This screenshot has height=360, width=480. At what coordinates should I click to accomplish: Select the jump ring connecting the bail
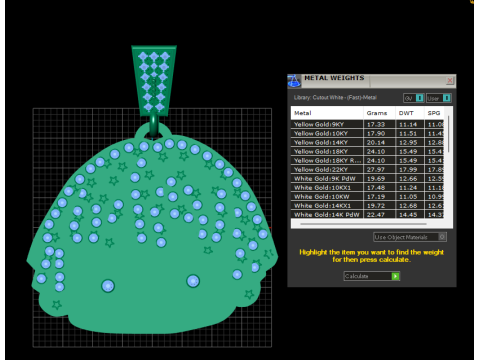[x=153, y=125]
